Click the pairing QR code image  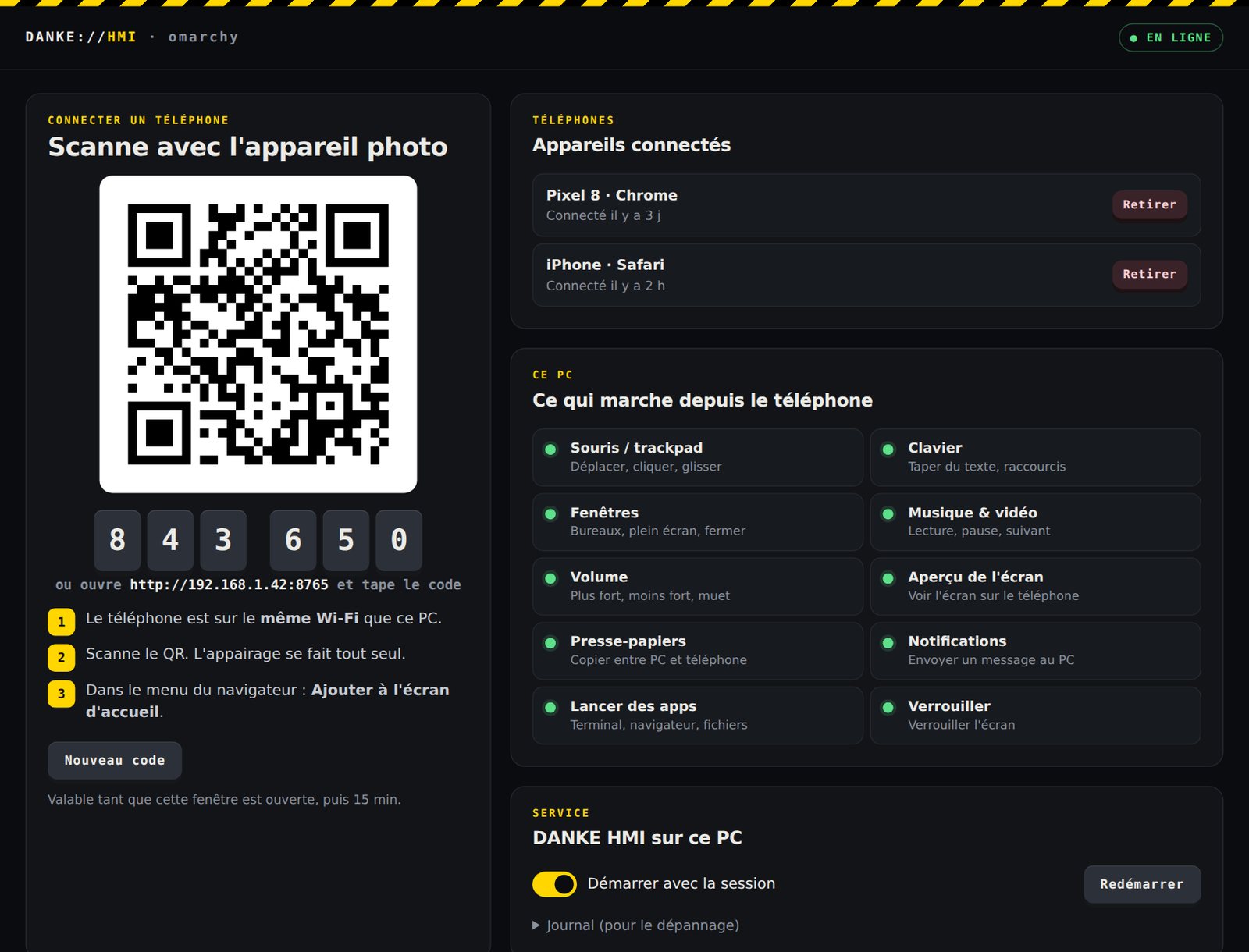[x=258, y=334]
